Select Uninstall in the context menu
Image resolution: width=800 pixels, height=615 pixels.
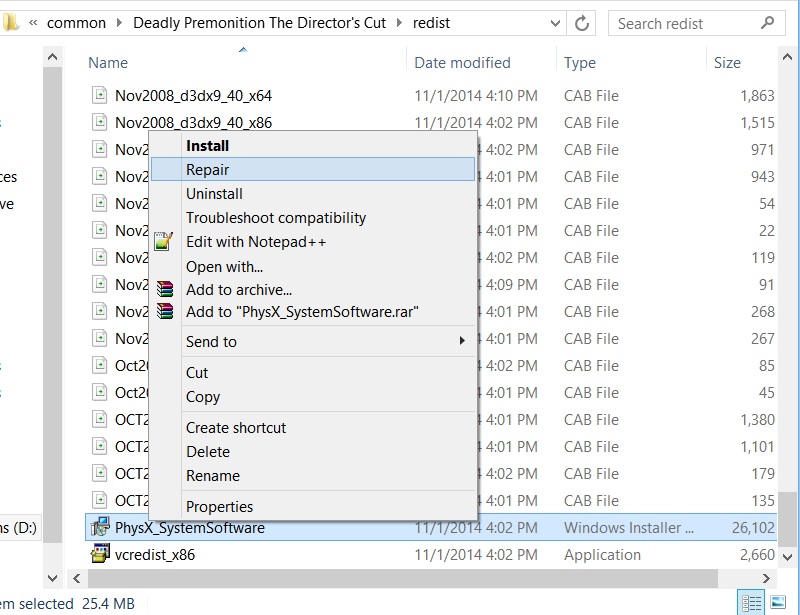pyautogui.click(x=214, y=194)
